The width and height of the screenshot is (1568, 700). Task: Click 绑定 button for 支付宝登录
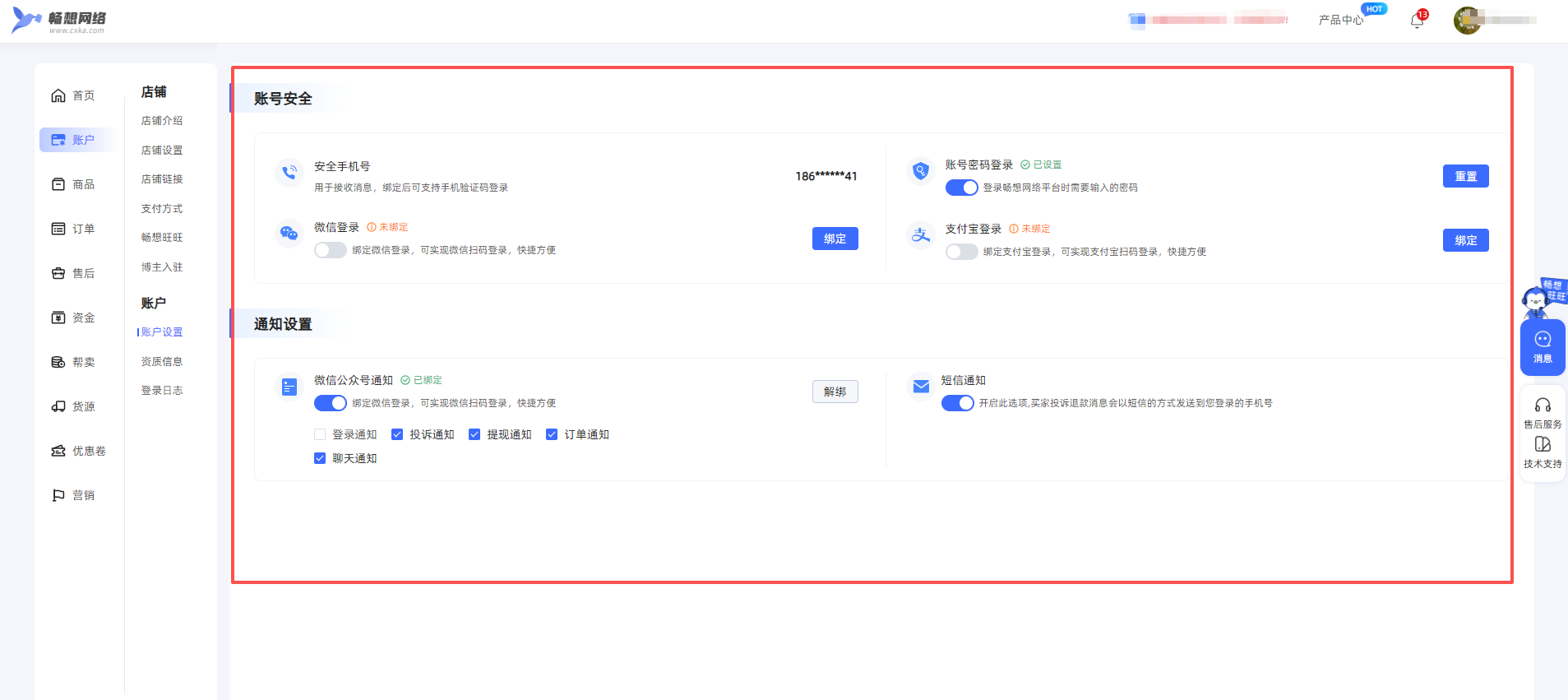tap(1465, 240)
